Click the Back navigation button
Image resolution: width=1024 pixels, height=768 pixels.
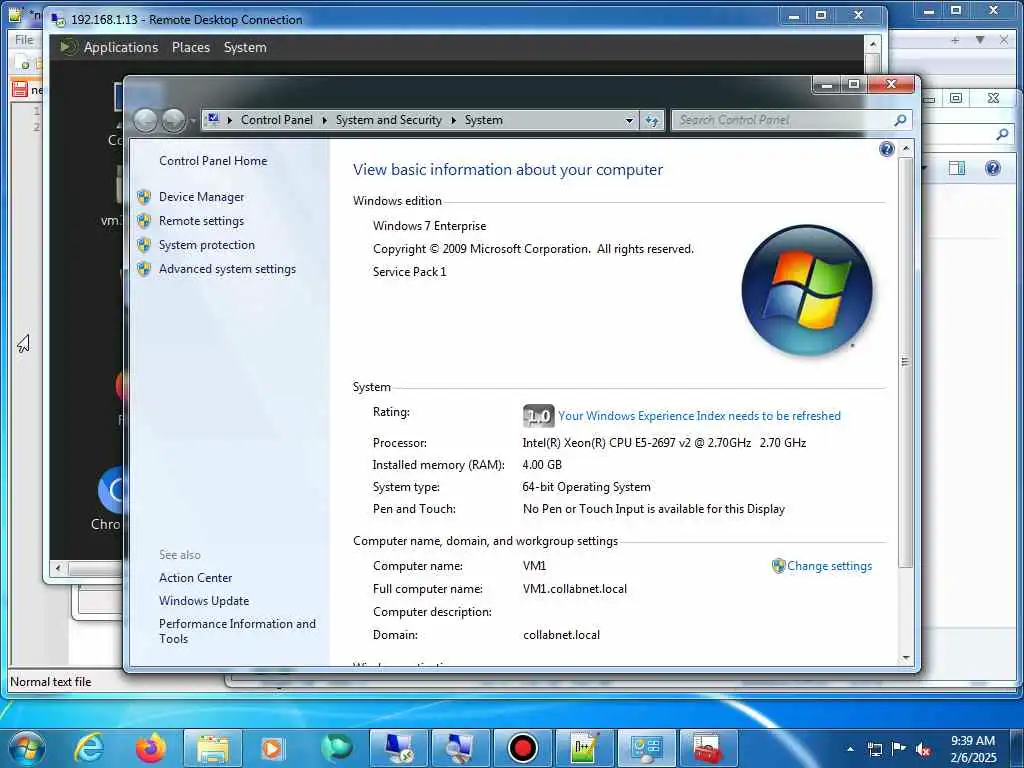point(145,120)
